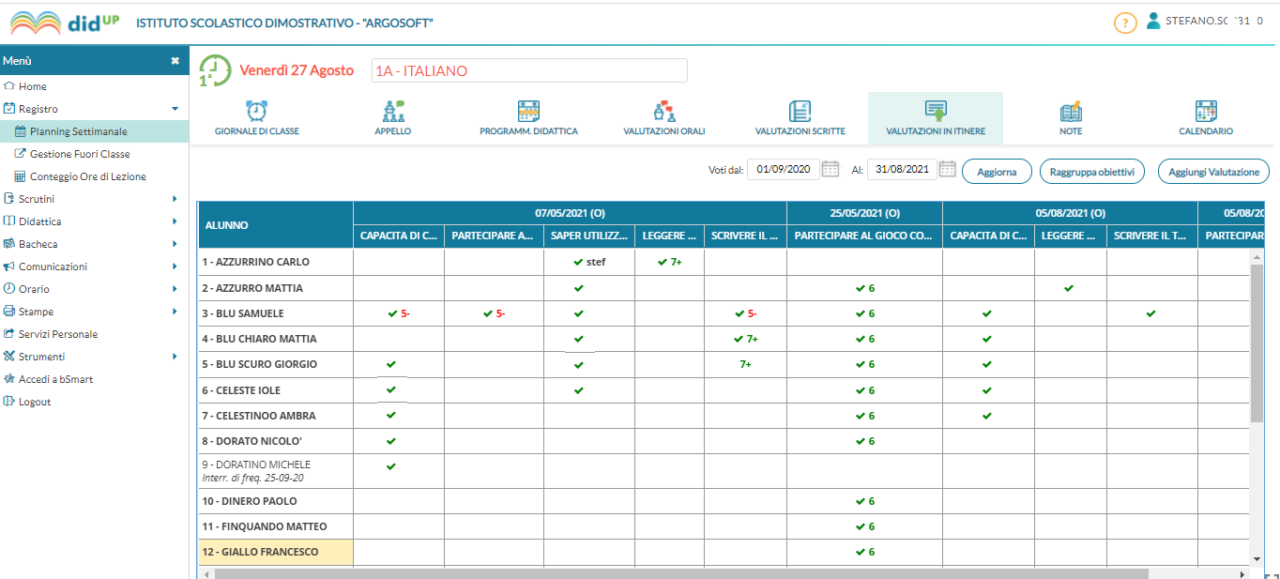Select the Valutazioni Orali icon
The width and height of the screenshot is (1280, 579).
click(x=664, y=111)
